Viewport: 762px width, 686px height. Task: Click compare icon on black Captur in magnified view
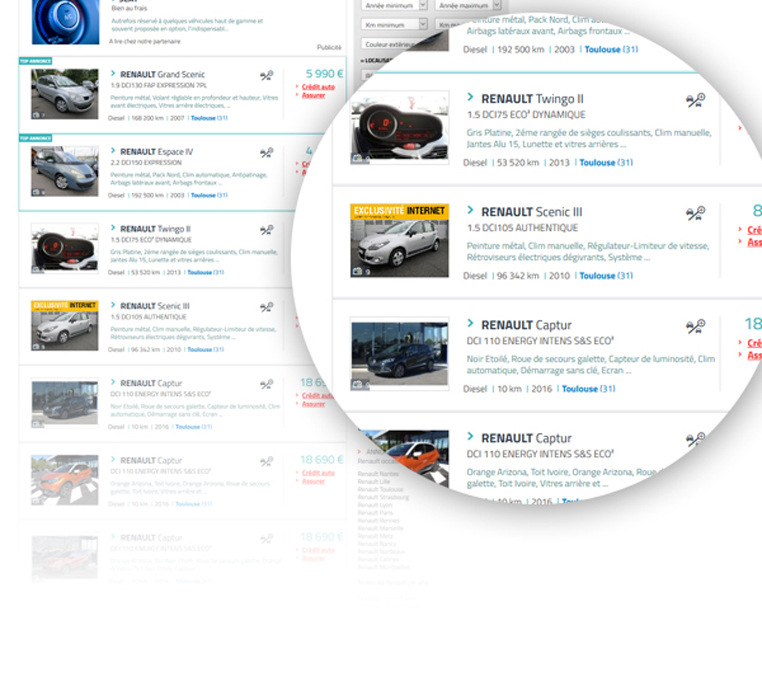click(695, 326)
